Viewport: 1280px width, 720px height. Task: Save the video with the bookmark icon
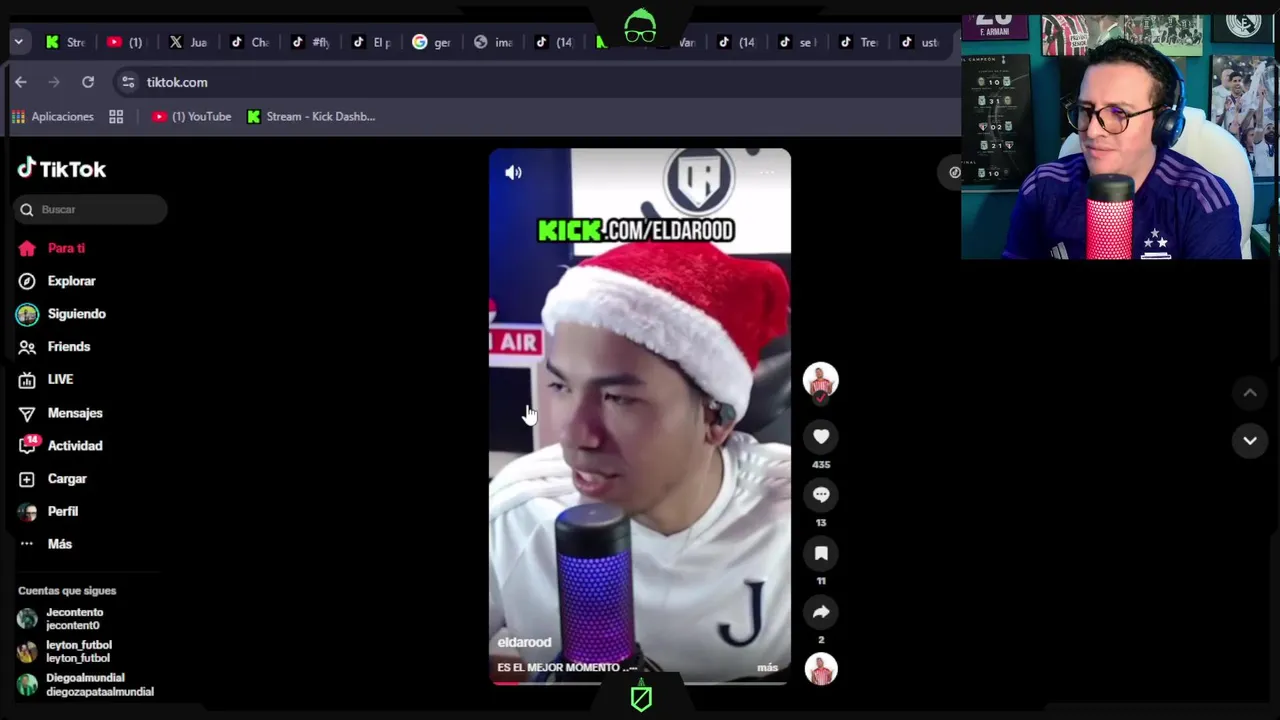[821, 553]
